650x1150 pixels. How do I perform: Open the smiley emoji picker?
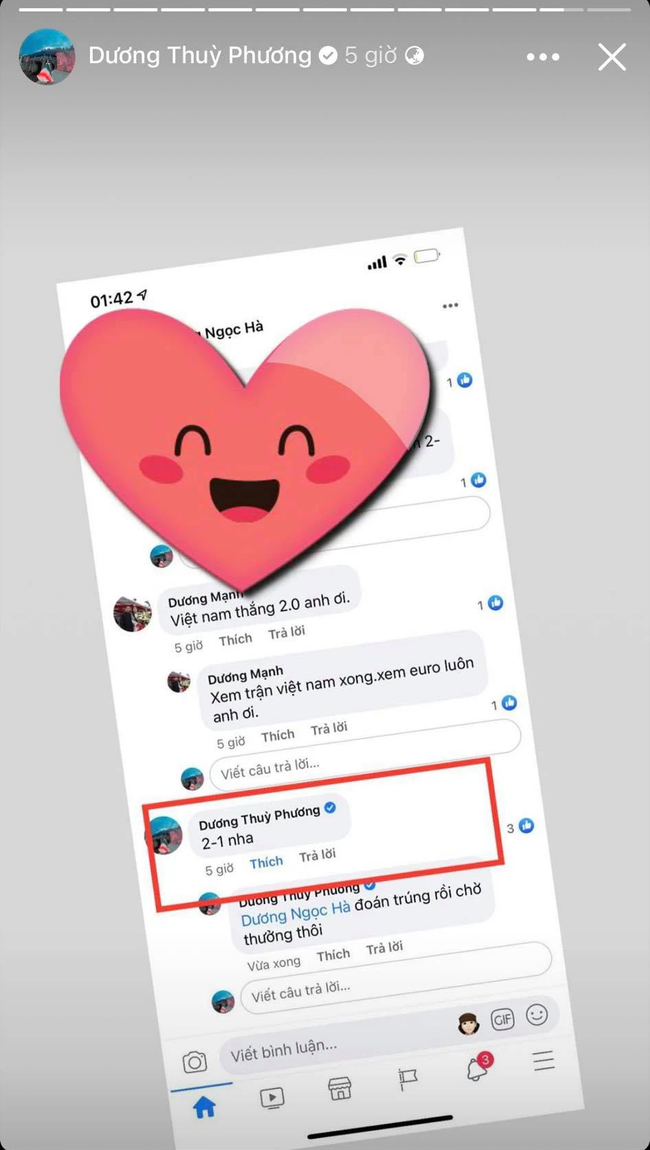click(537, 1014)
